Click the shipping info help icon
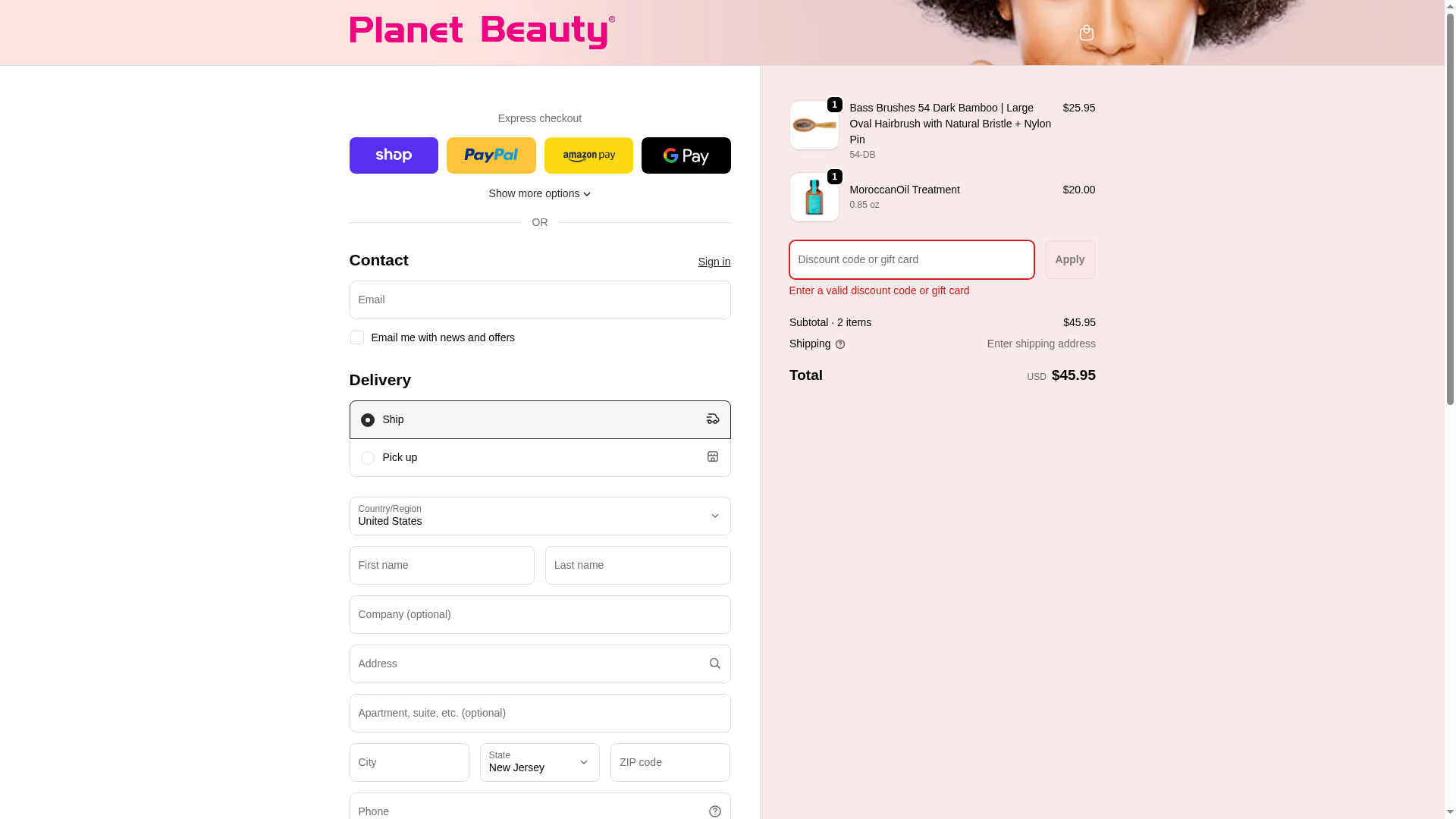The width and height of the screenshot is (1456, 819). (840, 344)
